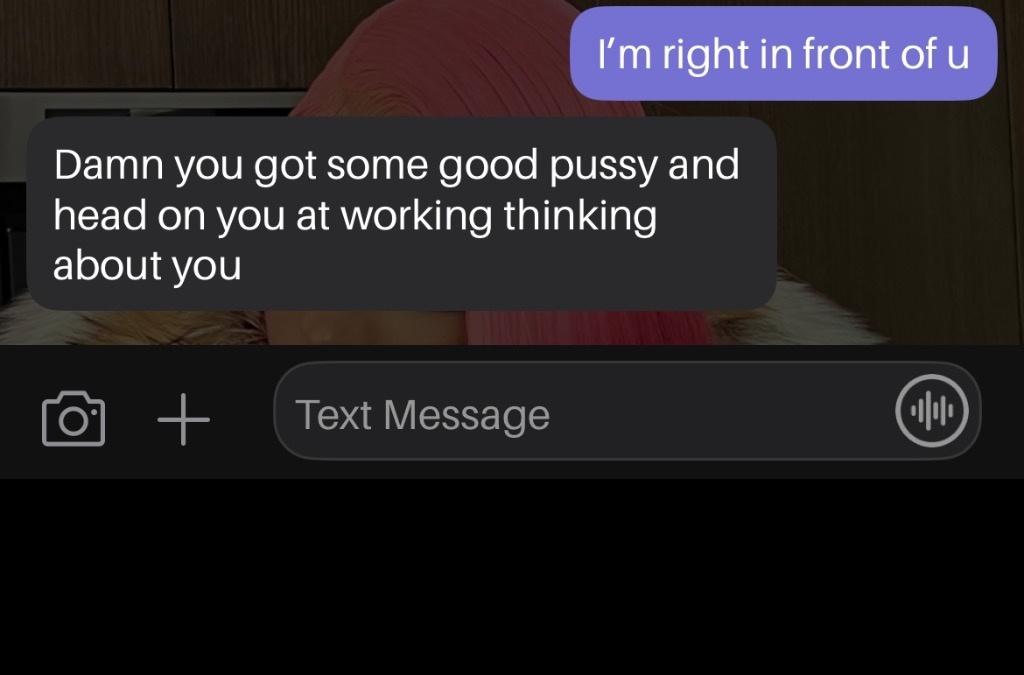Click the camera lens of the camera icon
Screen dimensions: 1024x675
(x=73, y=422)
